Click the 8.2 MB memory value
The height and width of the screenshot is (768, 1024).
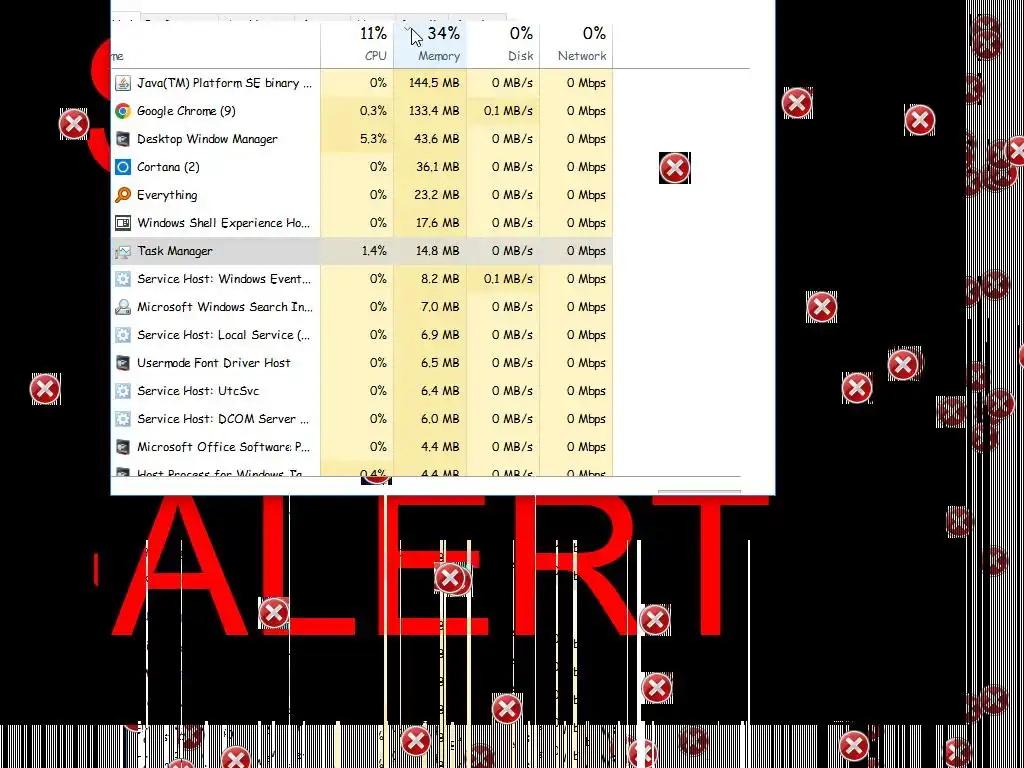(440, 279)
